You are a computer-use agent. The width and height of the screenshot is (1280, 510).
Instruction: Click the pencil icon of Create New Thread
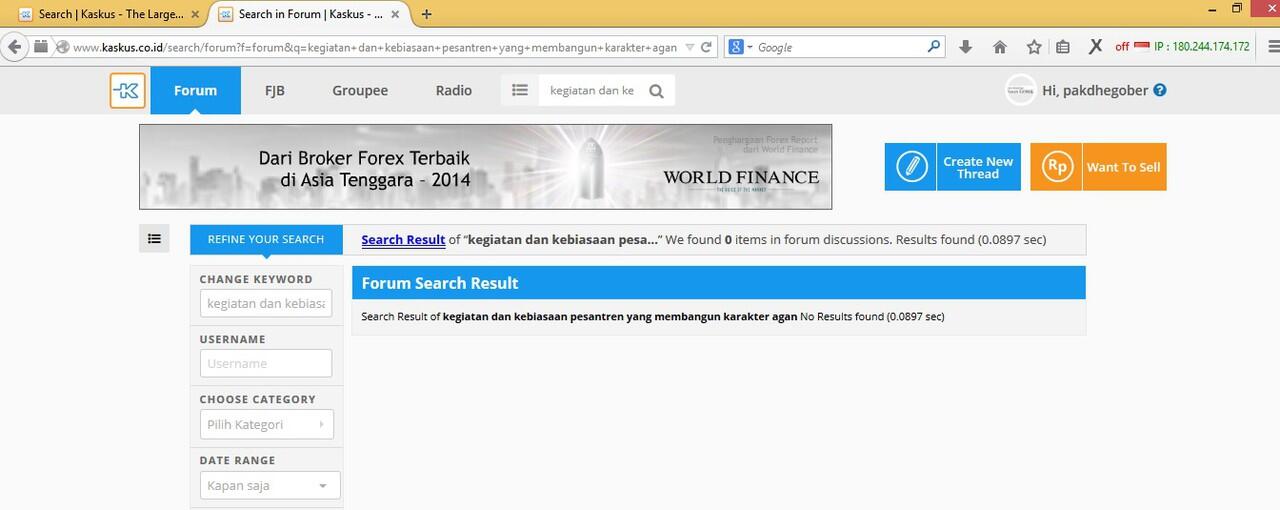tap(911, 167)
